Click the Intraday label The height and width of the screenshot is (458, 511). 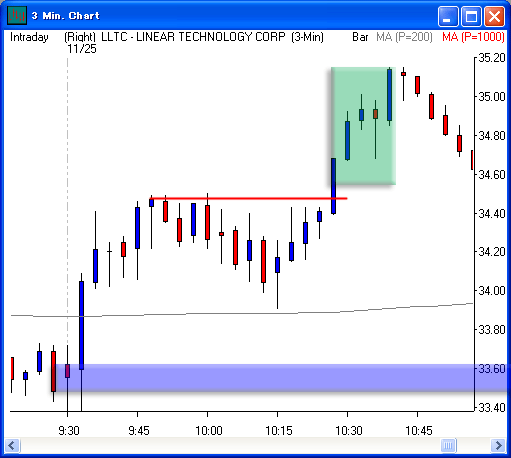29,37
